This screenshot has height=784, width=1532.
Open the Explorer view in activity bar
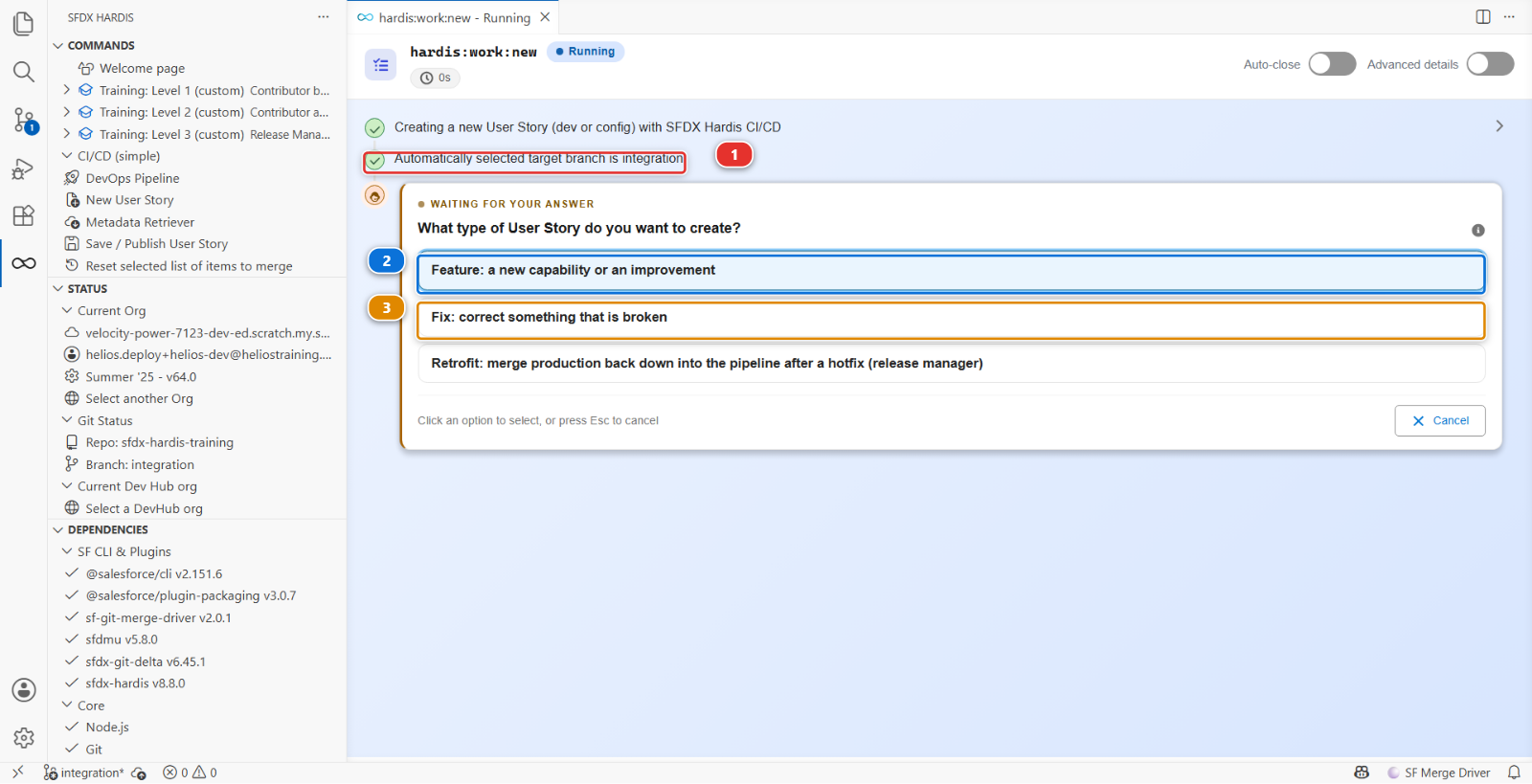click(24, 24)
